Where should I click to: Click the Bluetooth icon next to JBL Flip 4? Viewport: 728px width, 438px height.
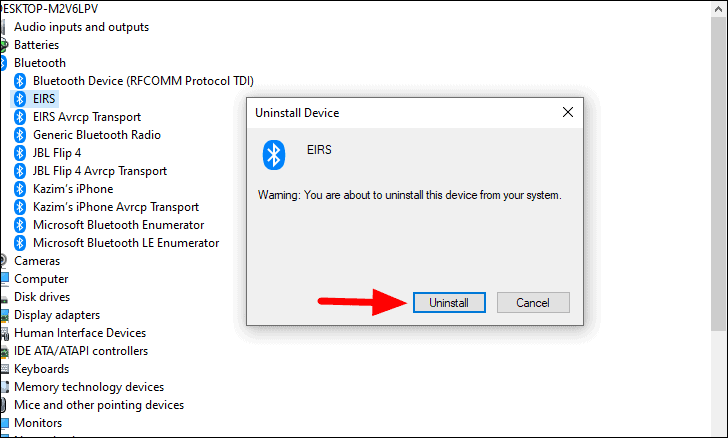(20, 153)
